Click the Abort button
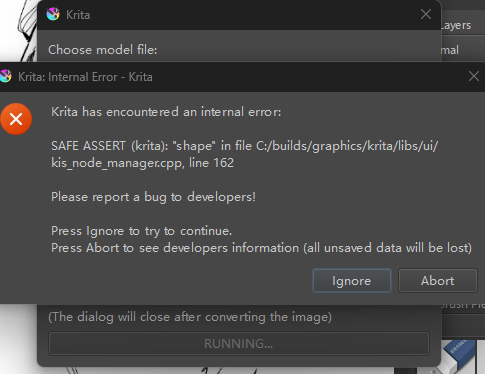The image size is (485, 374). (x=437, y=281)
